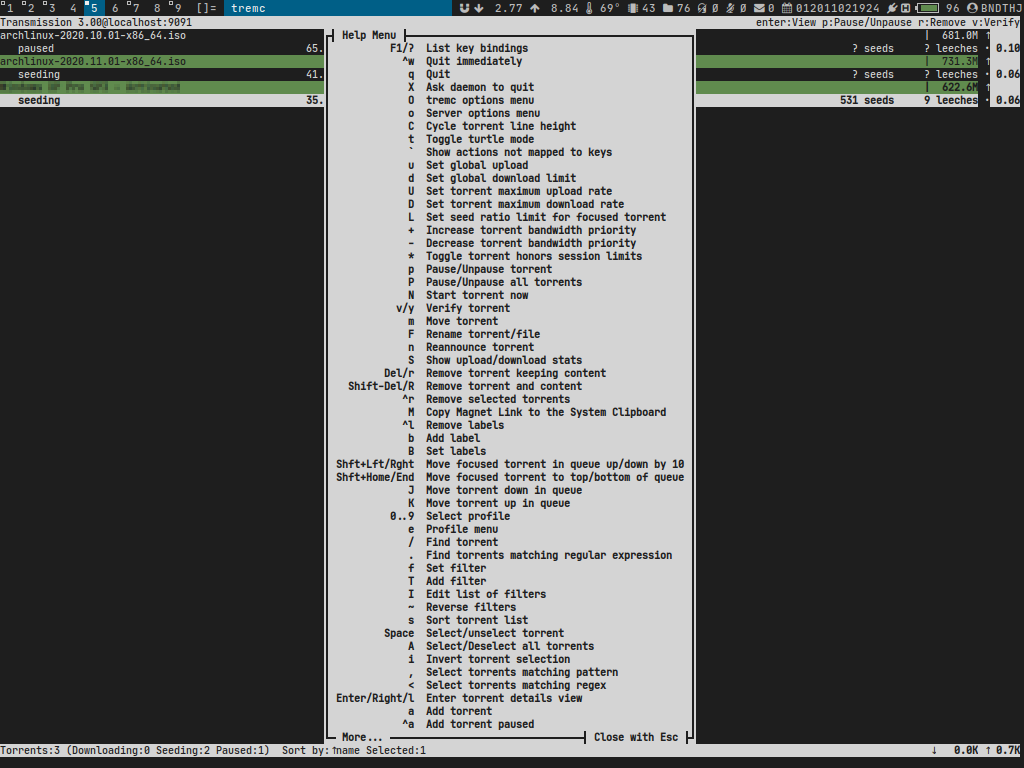Select the archlinux-2020.10.01-x86_64.iso torrent row

click(93, 35)
